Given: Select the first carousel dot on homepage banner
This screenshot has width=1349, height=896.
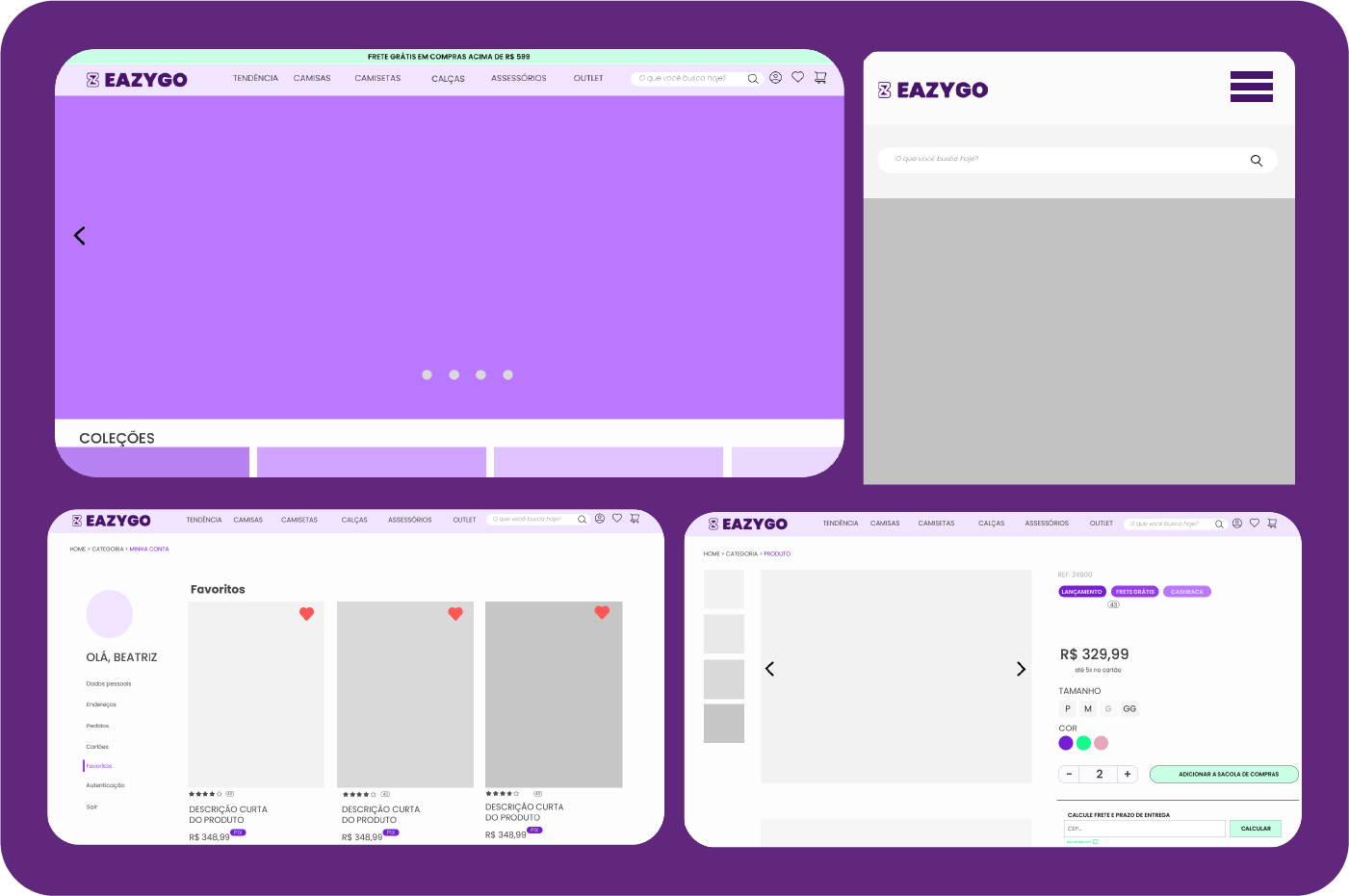Looking at the screenshot, I should pyautogui.click(x=428, y=375).
